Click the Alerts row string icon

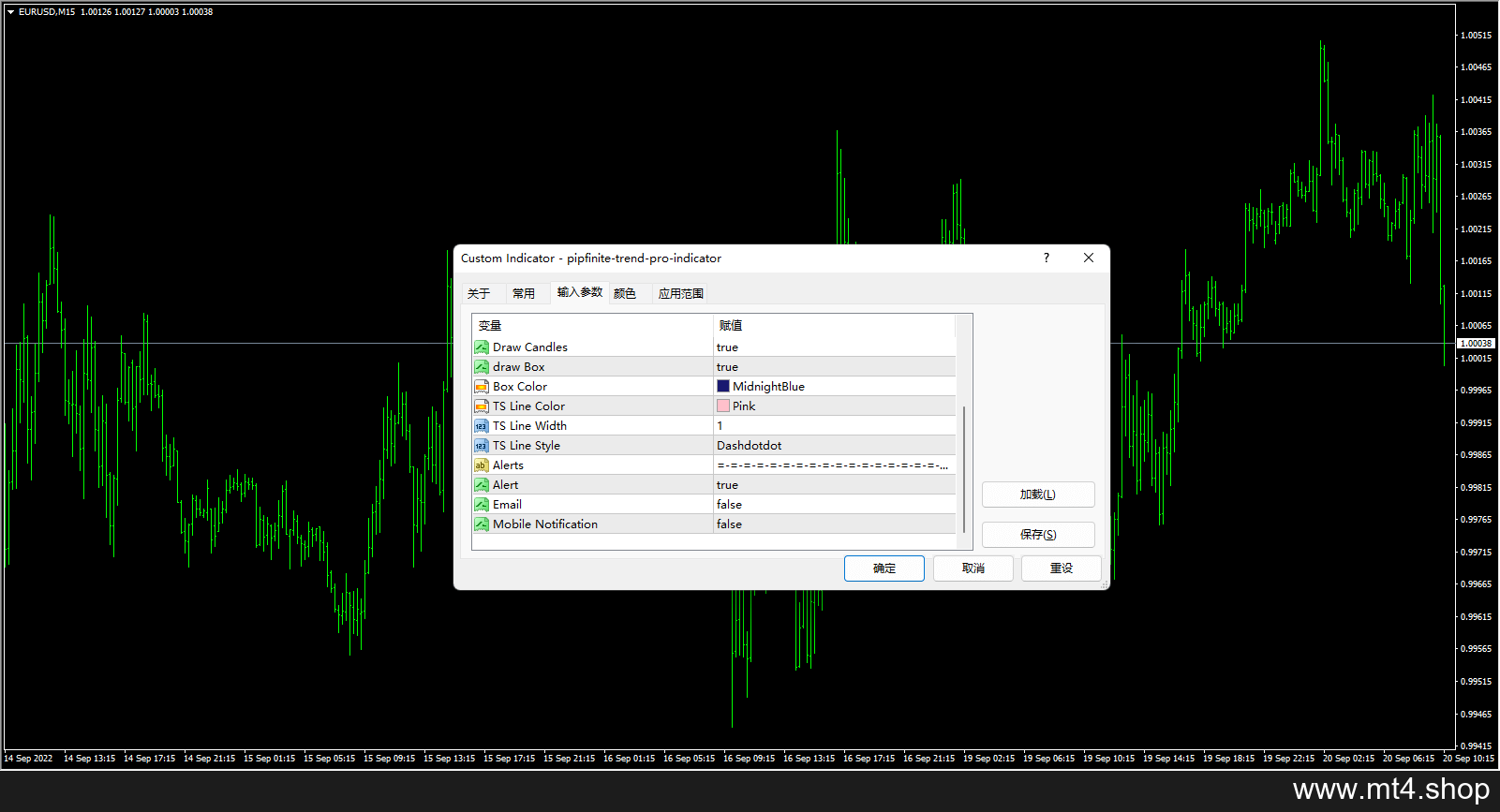481,465
